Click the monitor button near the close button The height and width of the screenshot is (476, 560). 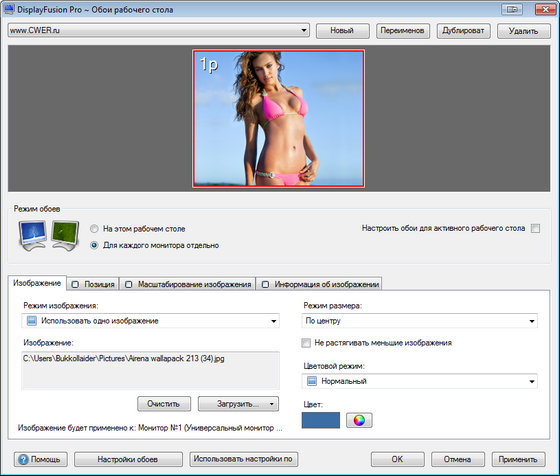(x=512, y=9)
